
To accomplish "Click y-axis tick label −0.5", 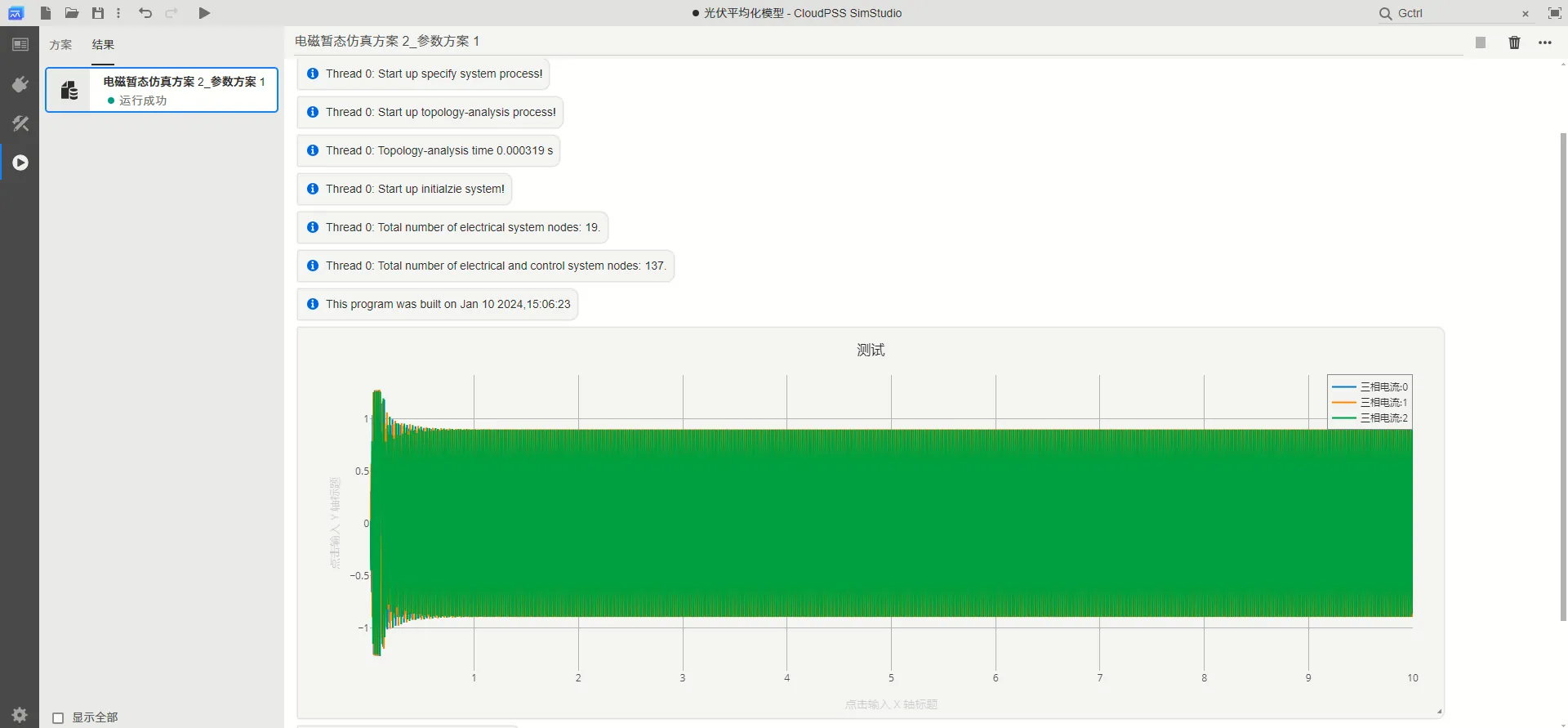I will [359, 576].
